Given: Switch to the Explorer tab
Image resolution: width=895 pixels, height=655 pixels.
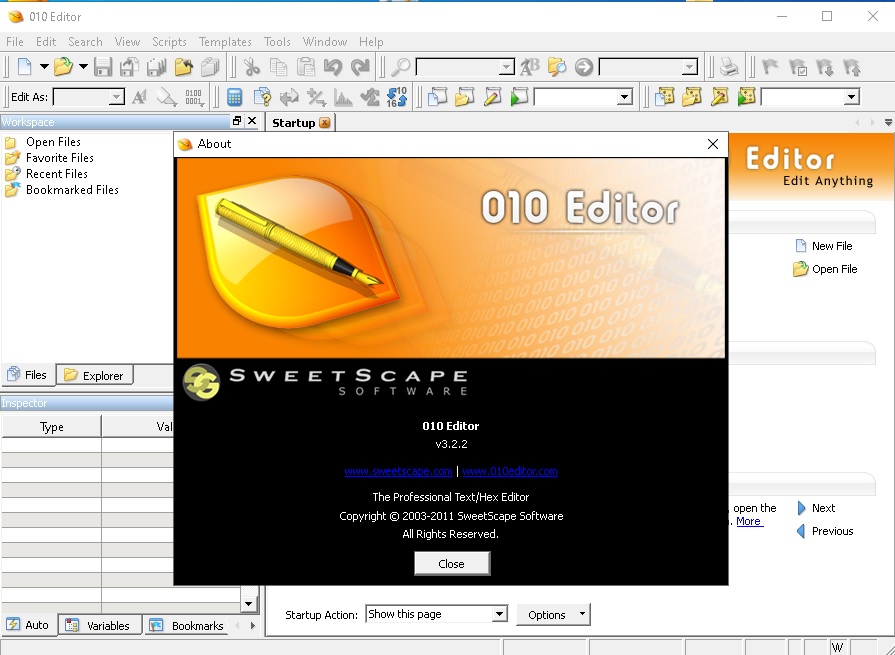Looking at the screenshot, I should (x=94, y=374).
